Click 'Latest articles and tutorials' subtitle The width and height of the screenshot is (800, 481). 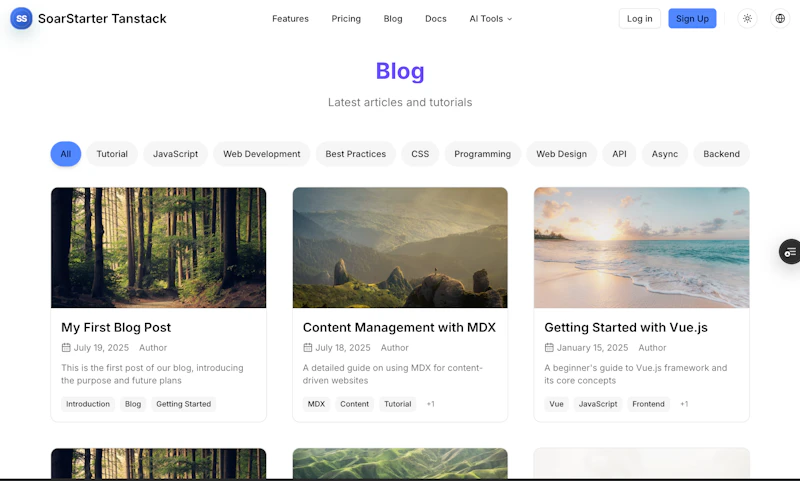click(400, 102)
